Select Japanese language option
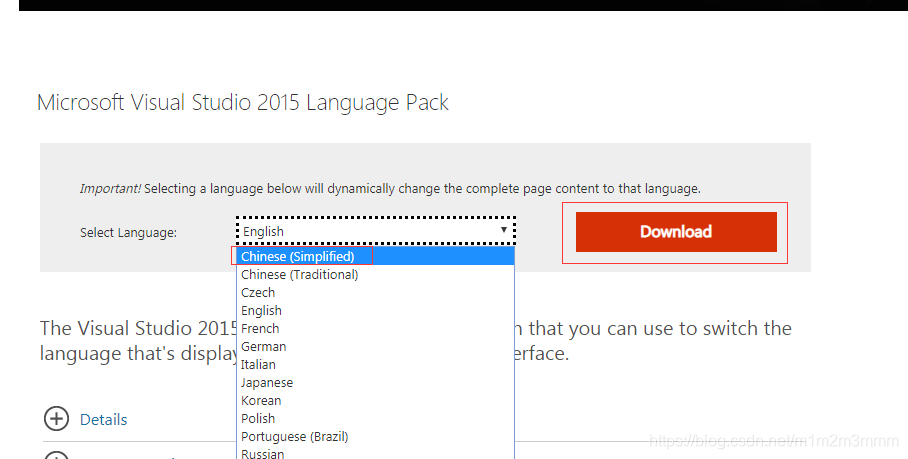Image resolution: width=908 pixels, height=459 pixels. (375, 383)
